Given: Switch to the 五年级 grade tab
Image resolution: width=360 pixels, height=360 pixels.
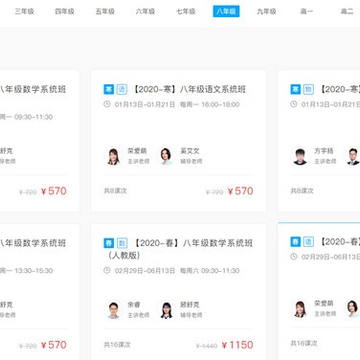Looking at the screenshot, I should click(x=105, y=11).
